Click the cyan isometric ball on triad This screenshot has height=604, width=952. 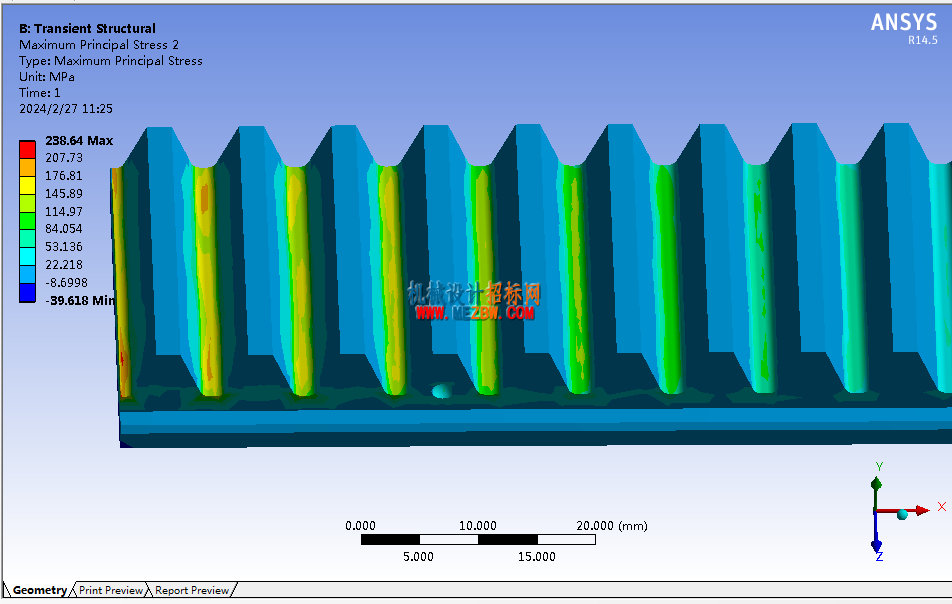pos(902,515)
